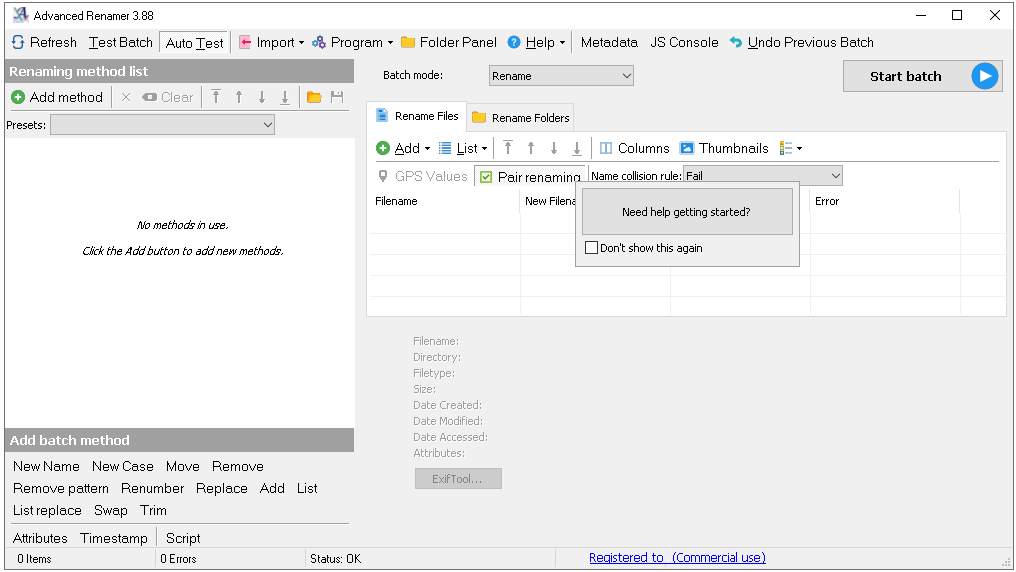The image size is (1016, 572).
Task: Add a Trim method
Action: [154, 510]
